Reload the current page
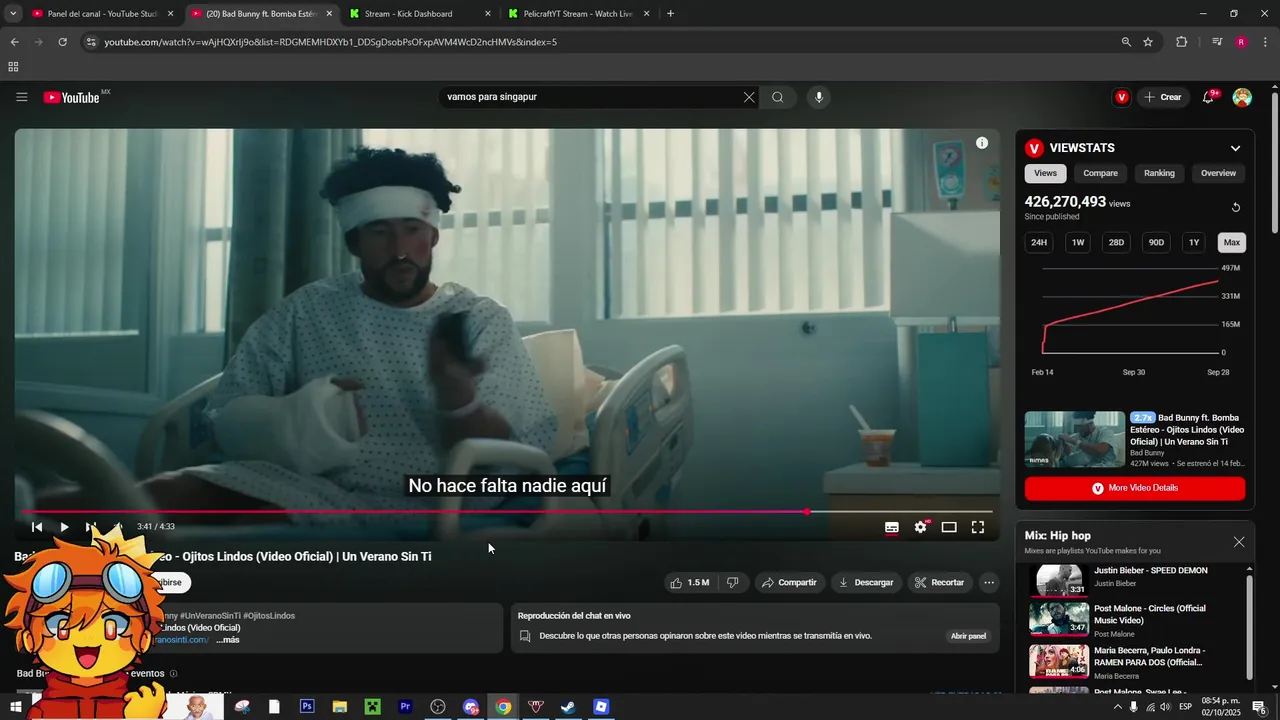1280x720 pixels. (x=62, y=42)
